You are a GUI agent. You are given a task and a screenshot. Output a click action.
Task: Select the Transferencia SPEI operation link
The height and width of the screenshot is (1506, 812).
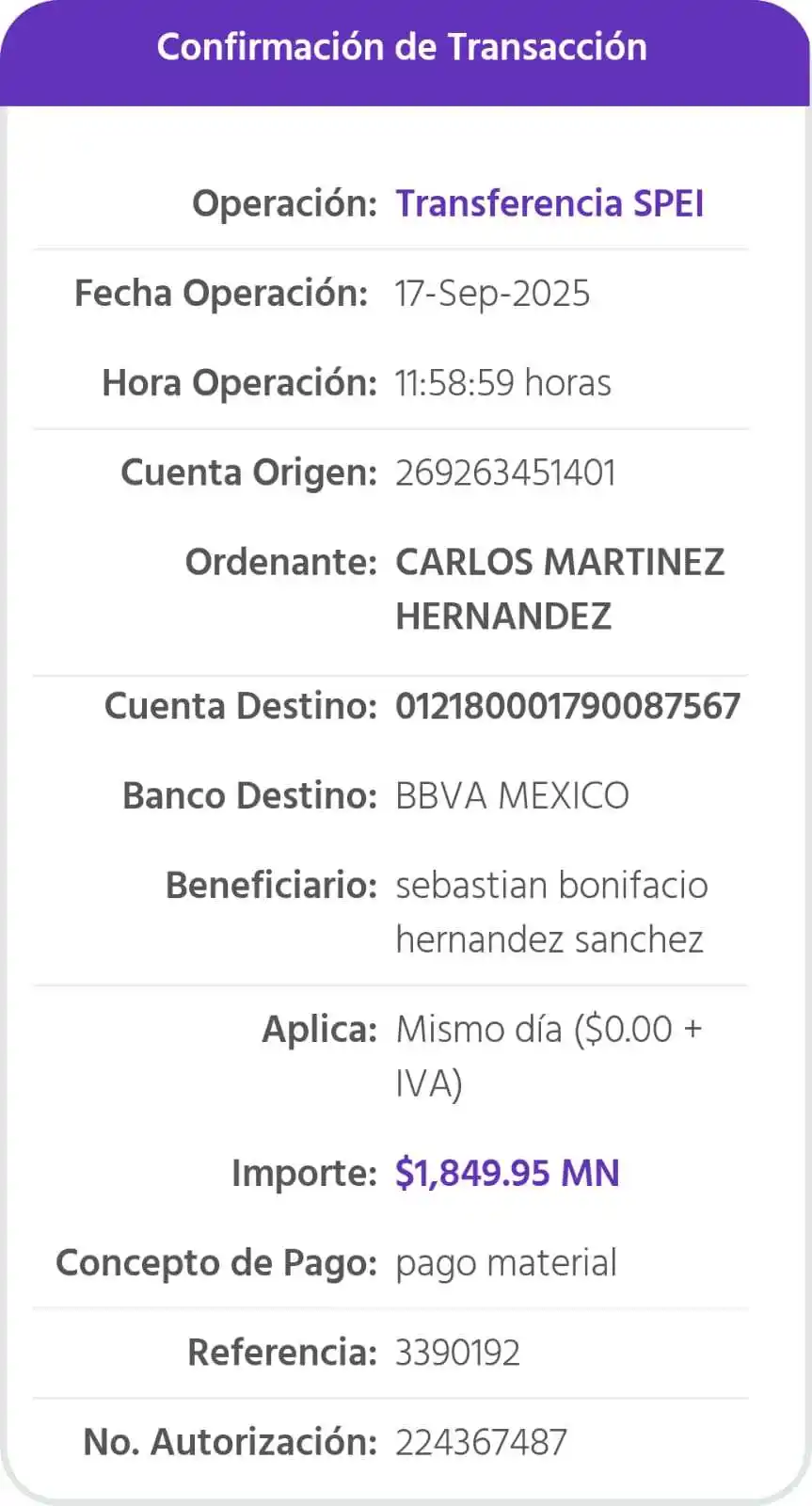[x=549, y=203]
